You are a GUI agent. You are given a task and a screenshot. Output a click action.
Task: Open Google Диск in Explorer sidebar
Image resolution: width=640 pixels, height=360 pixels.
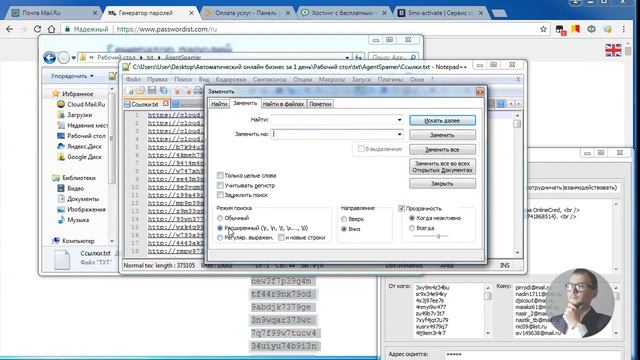pyautogui.click(x=79, y=157)
